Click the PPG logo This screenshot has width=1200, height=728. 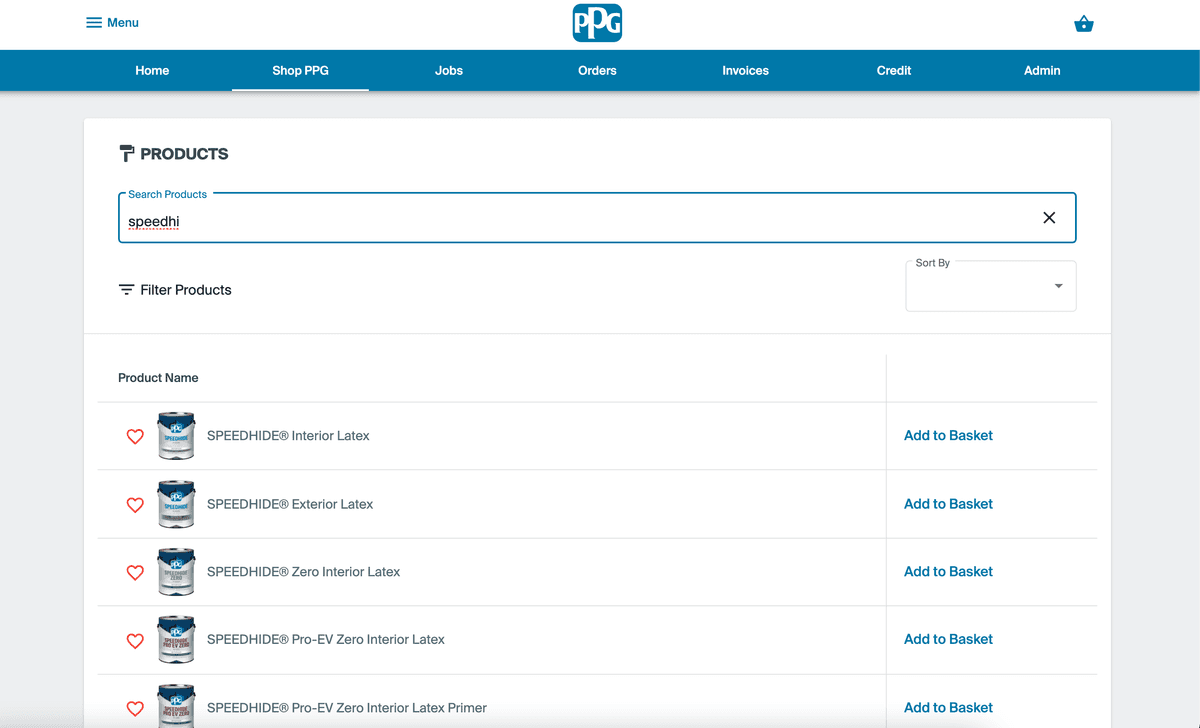click(x=597, y=23)
